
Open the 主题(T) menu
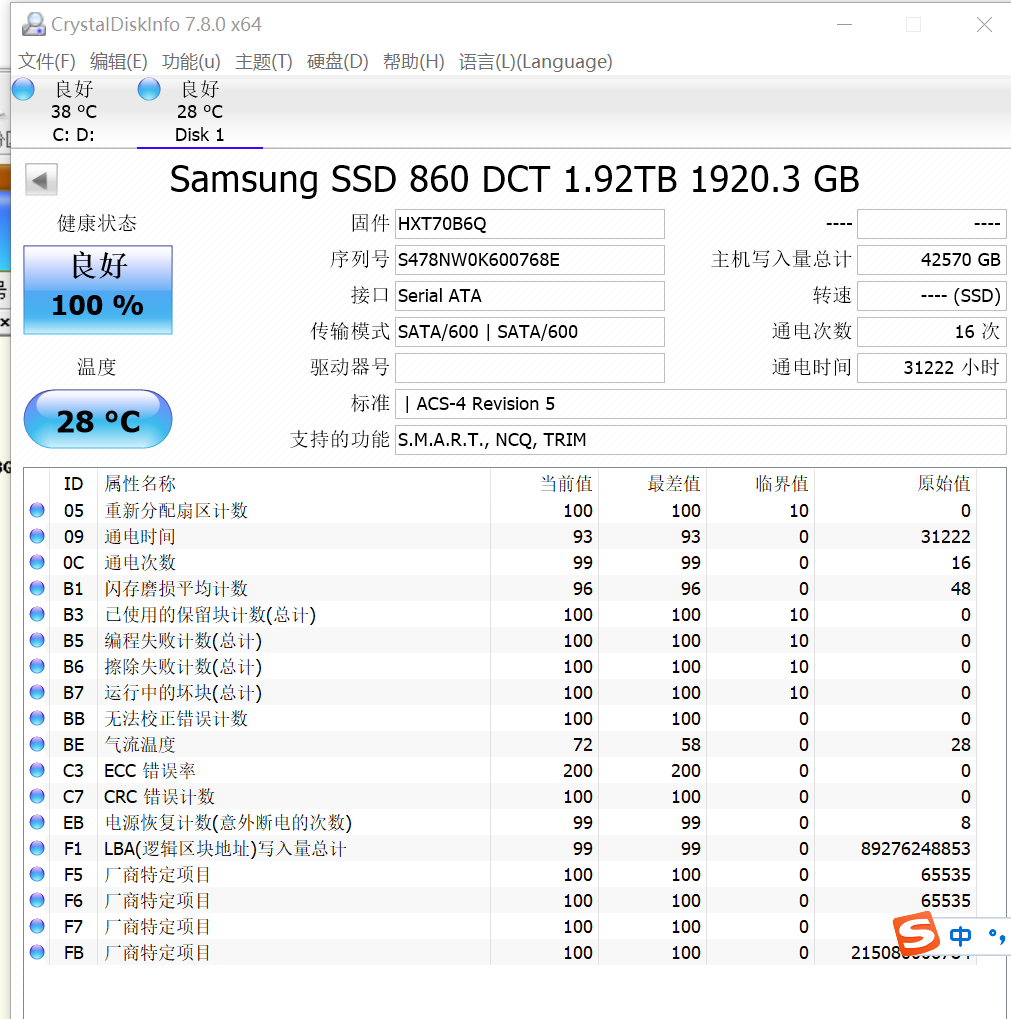click(263, 62)
